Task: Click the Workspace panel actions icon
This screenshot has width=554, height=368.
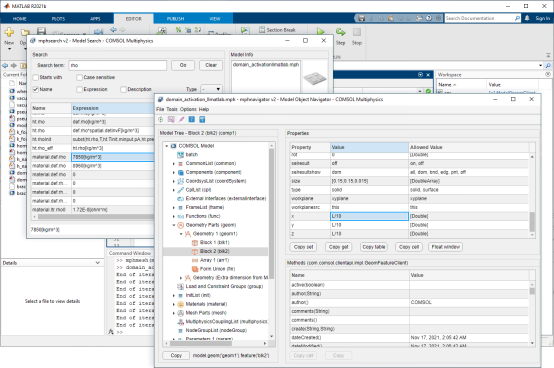Action: click(x=548, y=75)
